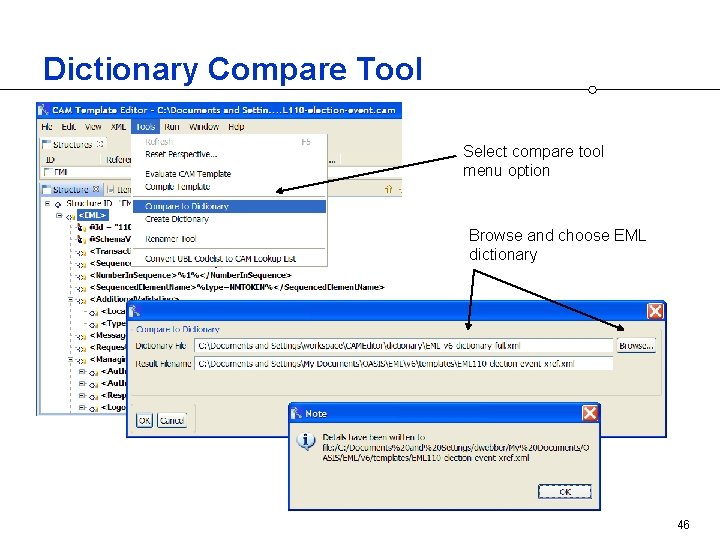
Task: Select the <NumberInSequence> tree row
Action: (191, 275)
